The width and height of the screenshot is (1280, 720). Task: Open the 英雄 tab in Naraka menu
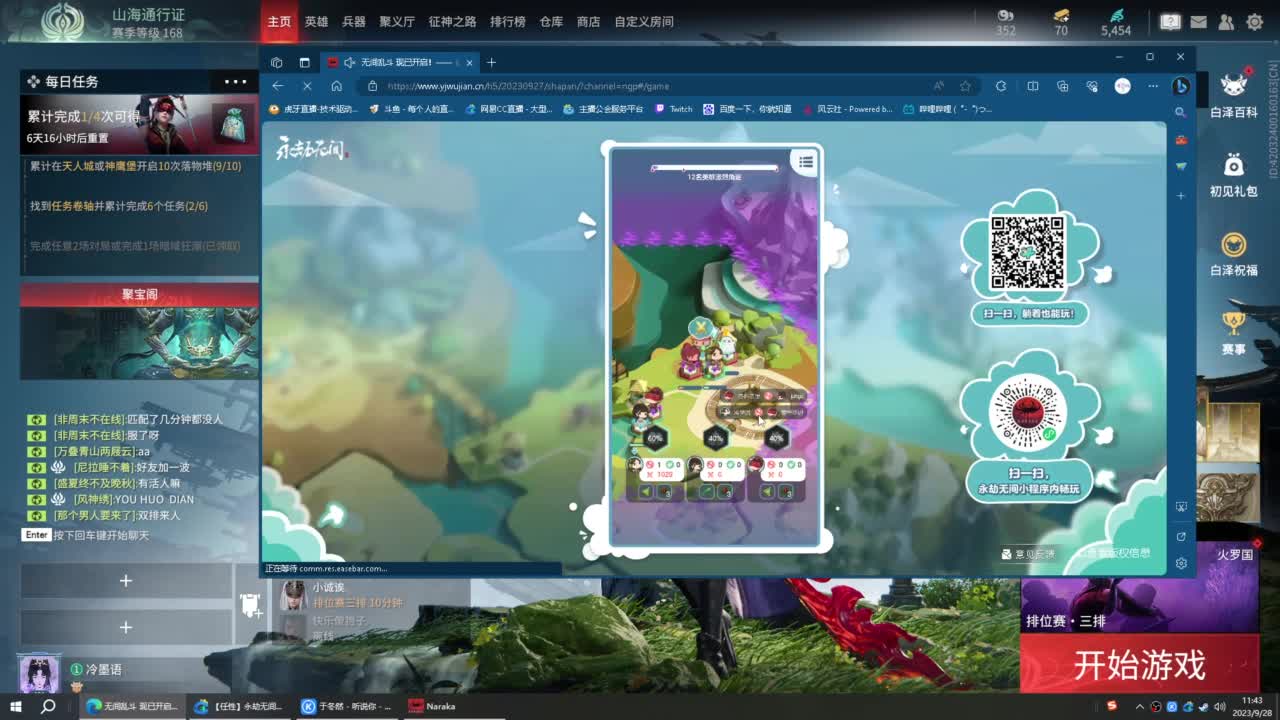316,21
